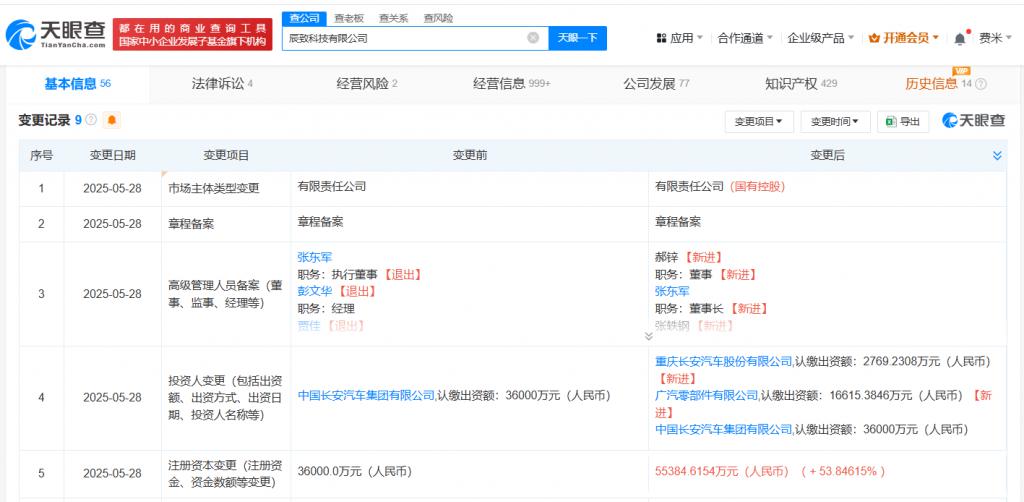The height and width of the screenshot is (502, 1024).
Task: Select the 知识产权 tab
Action: coord(801,84)
